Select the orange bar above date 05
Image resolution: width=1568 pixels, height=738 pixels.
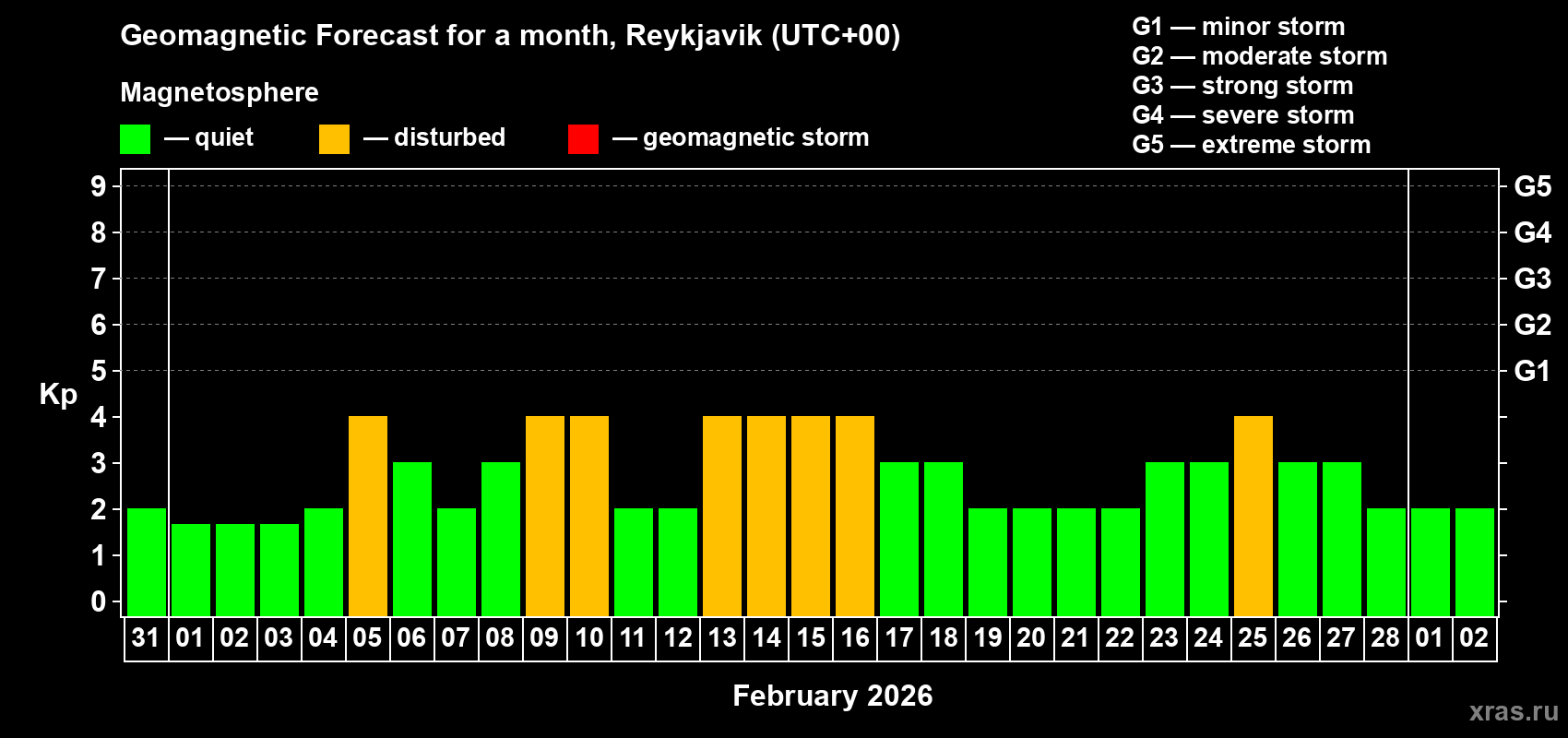coord(368,517)
